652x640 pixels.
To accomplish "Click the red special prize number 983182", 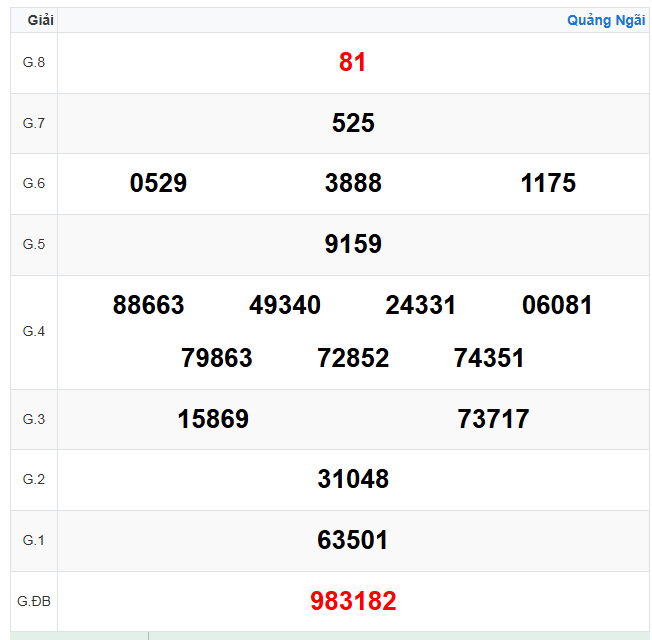I will click(x=353, y=601).
